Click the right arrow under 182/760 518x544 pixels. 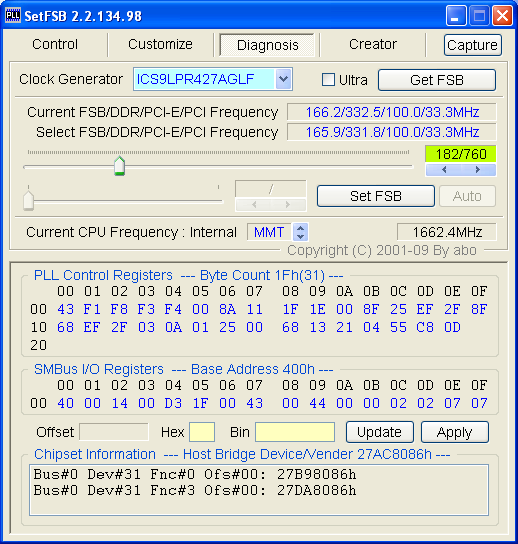[x=478, y=170]
